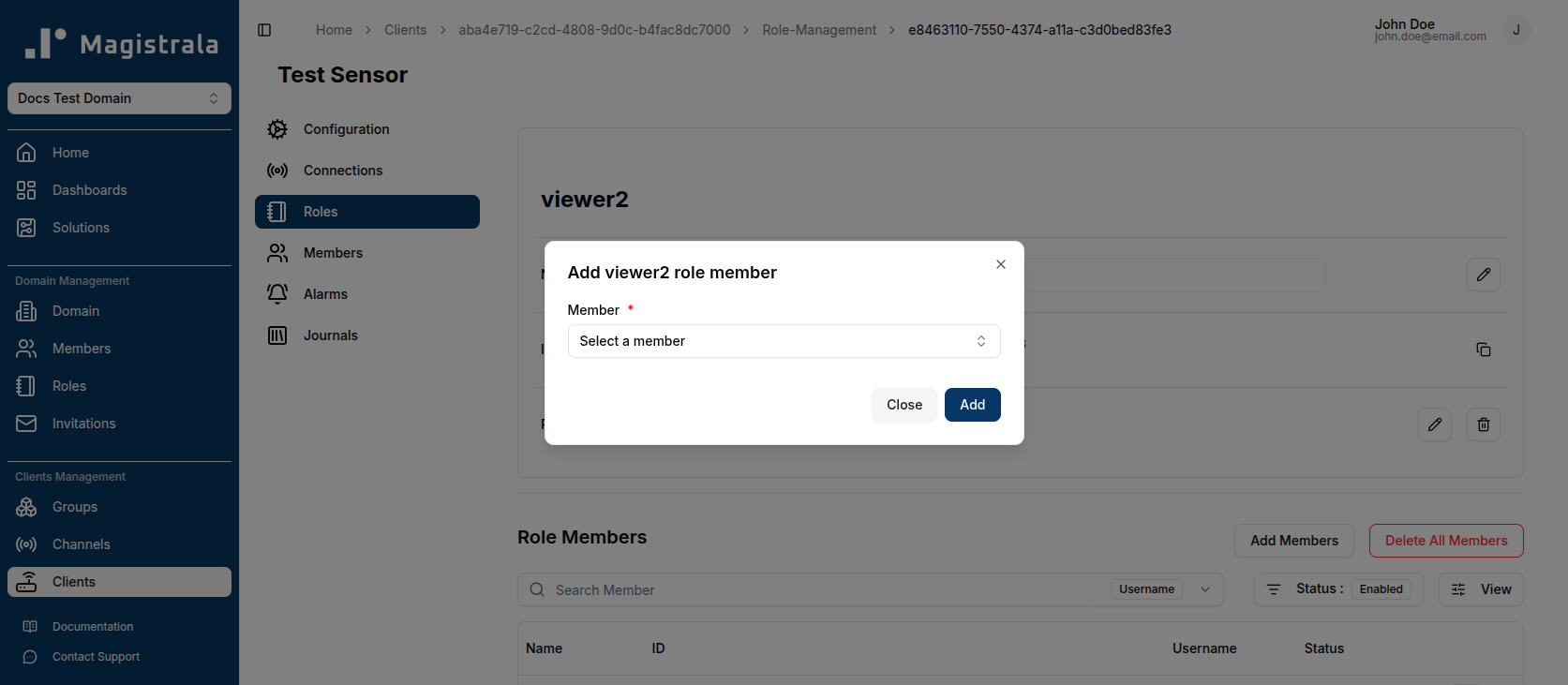Open the Clients breadcrumb link

(405, 30)
